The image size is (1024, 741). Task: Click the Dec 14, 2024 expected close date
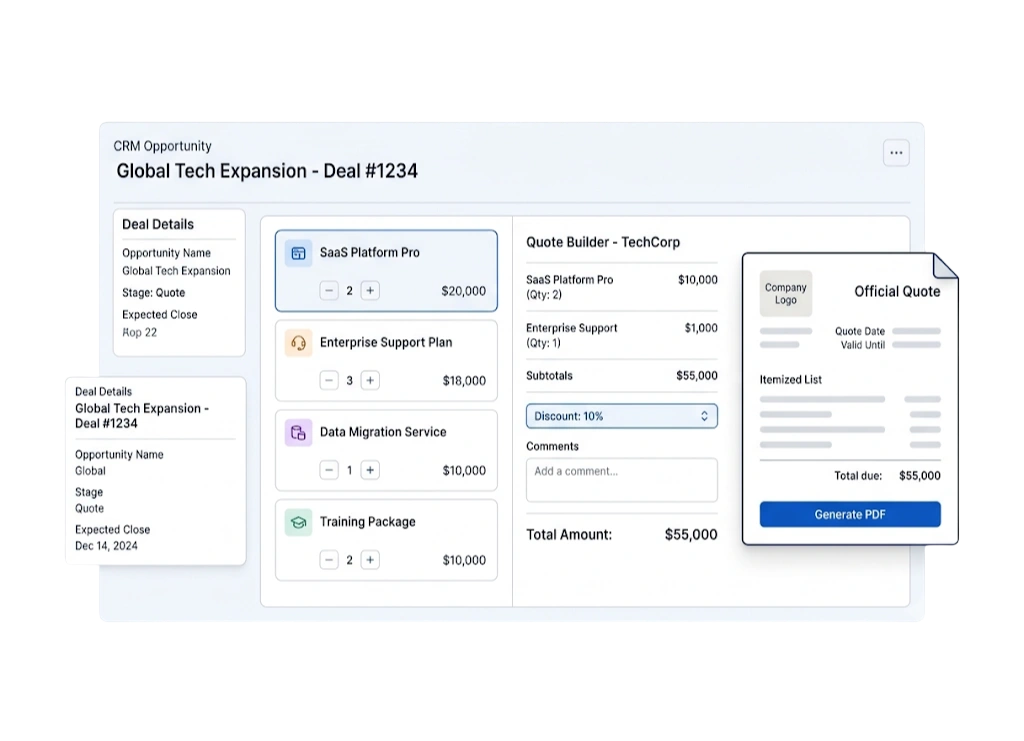(x=106, y=546)
